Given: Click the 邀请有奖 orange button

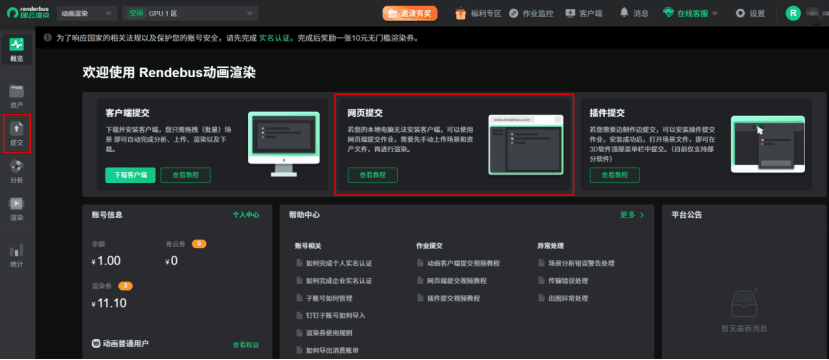Looking at the screenshot, I should click(410, 14).
